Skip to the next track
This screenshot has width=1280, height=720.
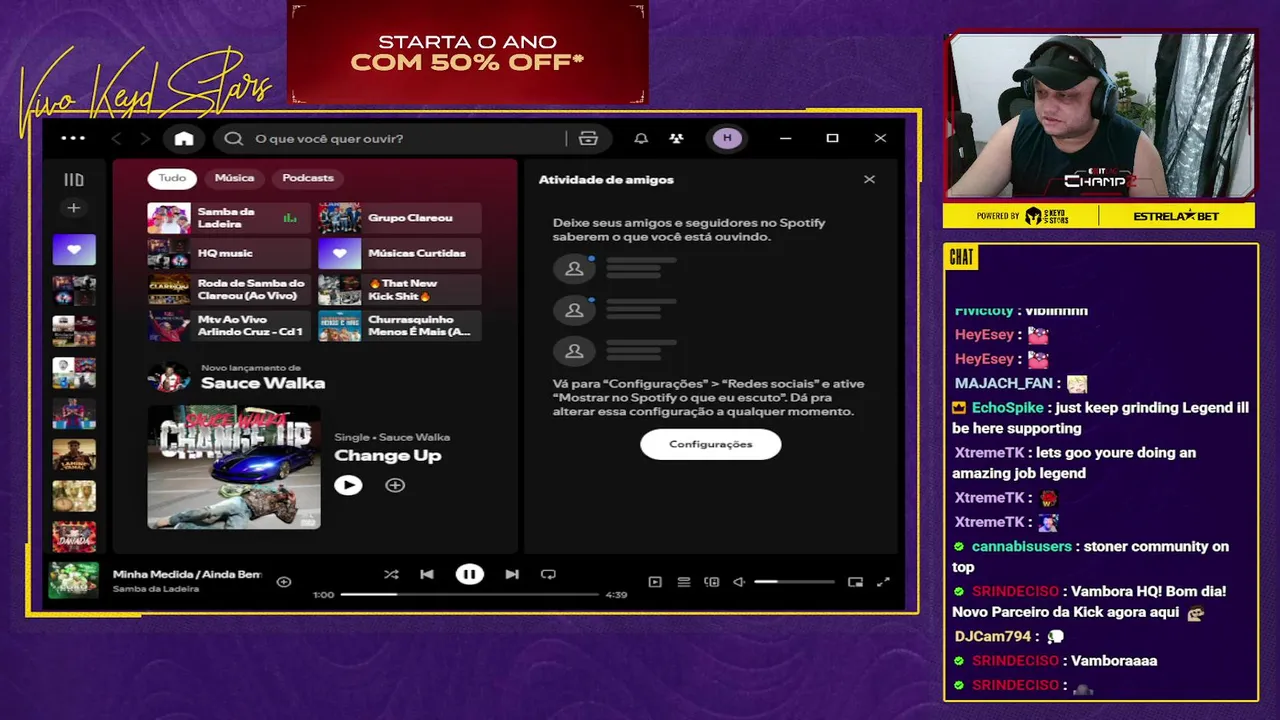pos(512,574)
